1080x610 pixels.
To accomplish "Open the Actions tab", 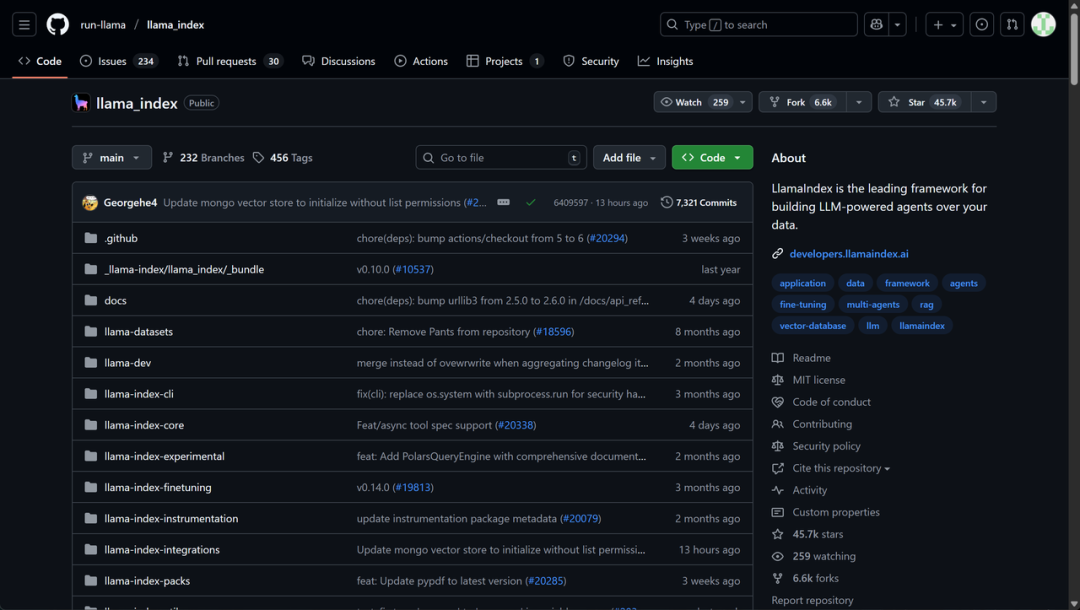I will click(421, 61).
